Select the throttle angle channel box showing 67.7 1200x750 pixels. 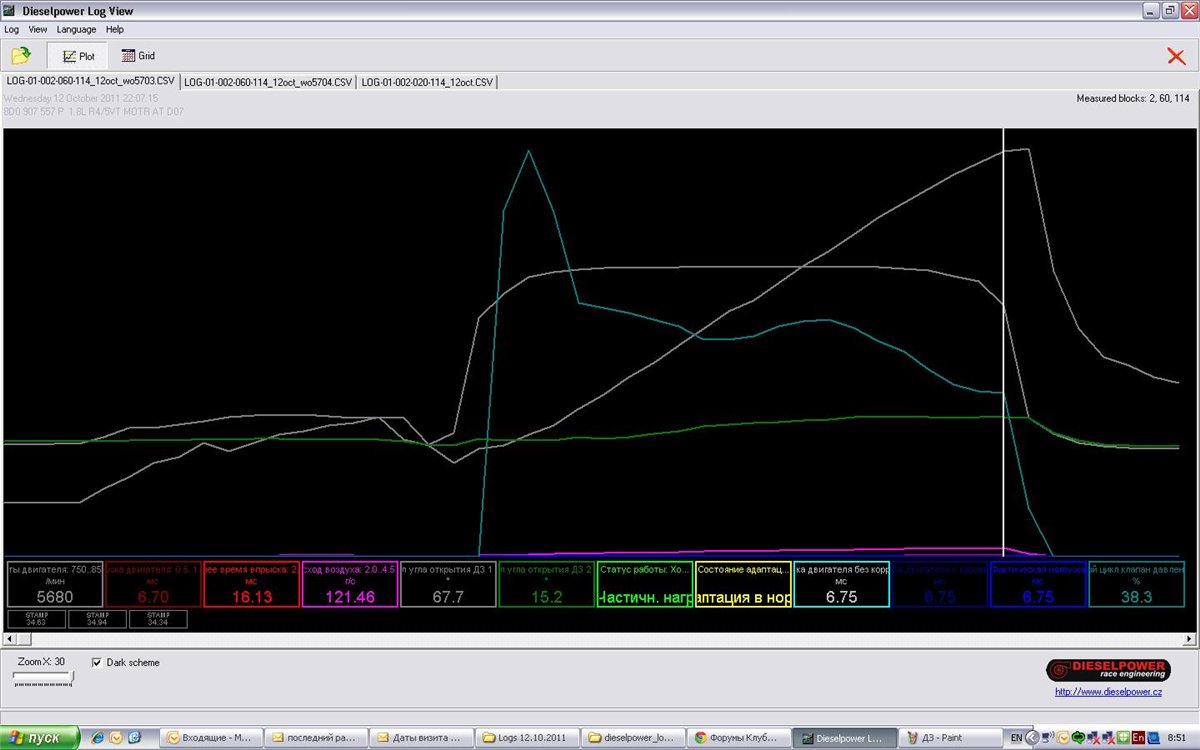pos(448,584)
